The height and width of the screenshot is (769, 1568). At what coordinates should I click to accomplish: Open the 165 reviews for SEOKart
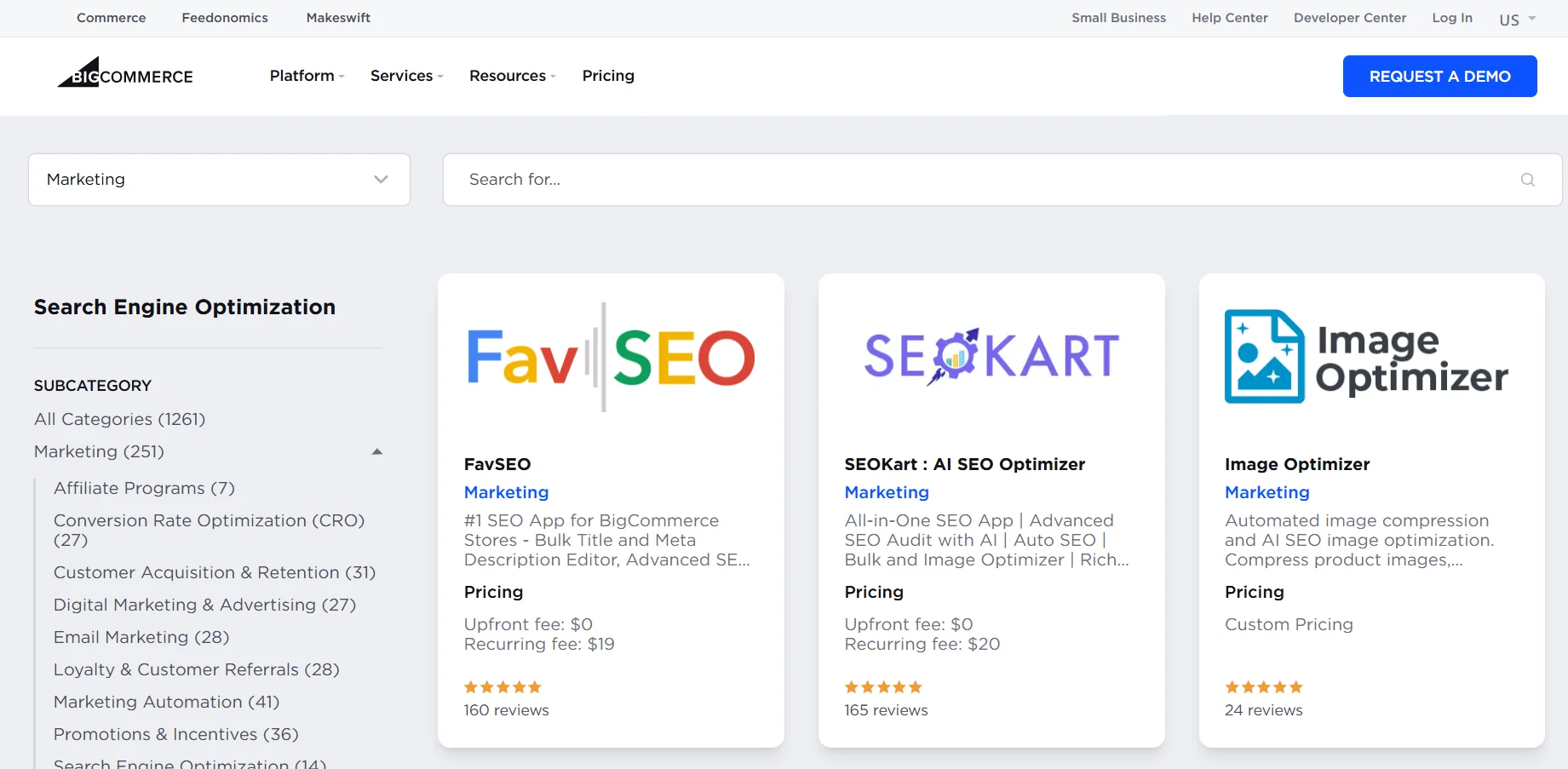pyautogui.click(x=886, y=710)
